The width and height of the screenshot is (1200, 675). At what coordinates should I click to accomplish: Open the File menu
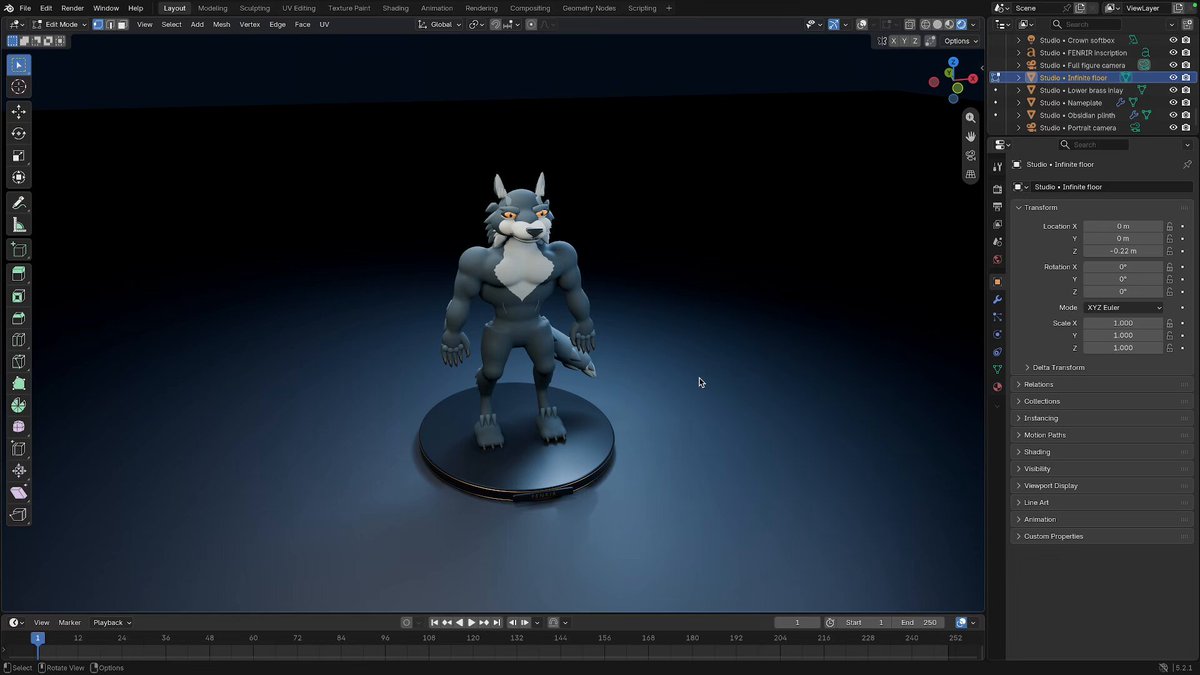tap(25, 8)
